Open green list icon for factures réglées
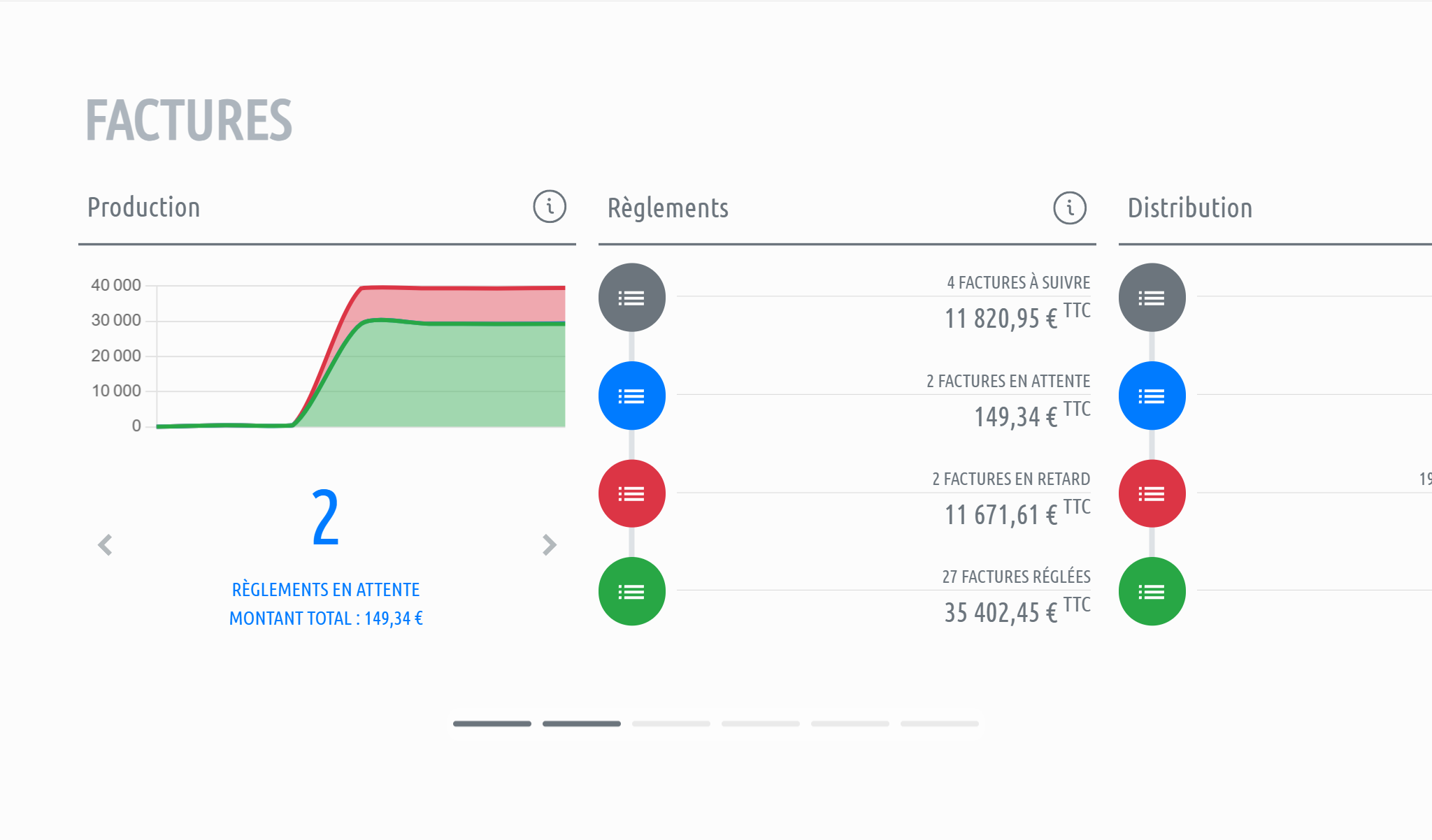 coord(631,592)
